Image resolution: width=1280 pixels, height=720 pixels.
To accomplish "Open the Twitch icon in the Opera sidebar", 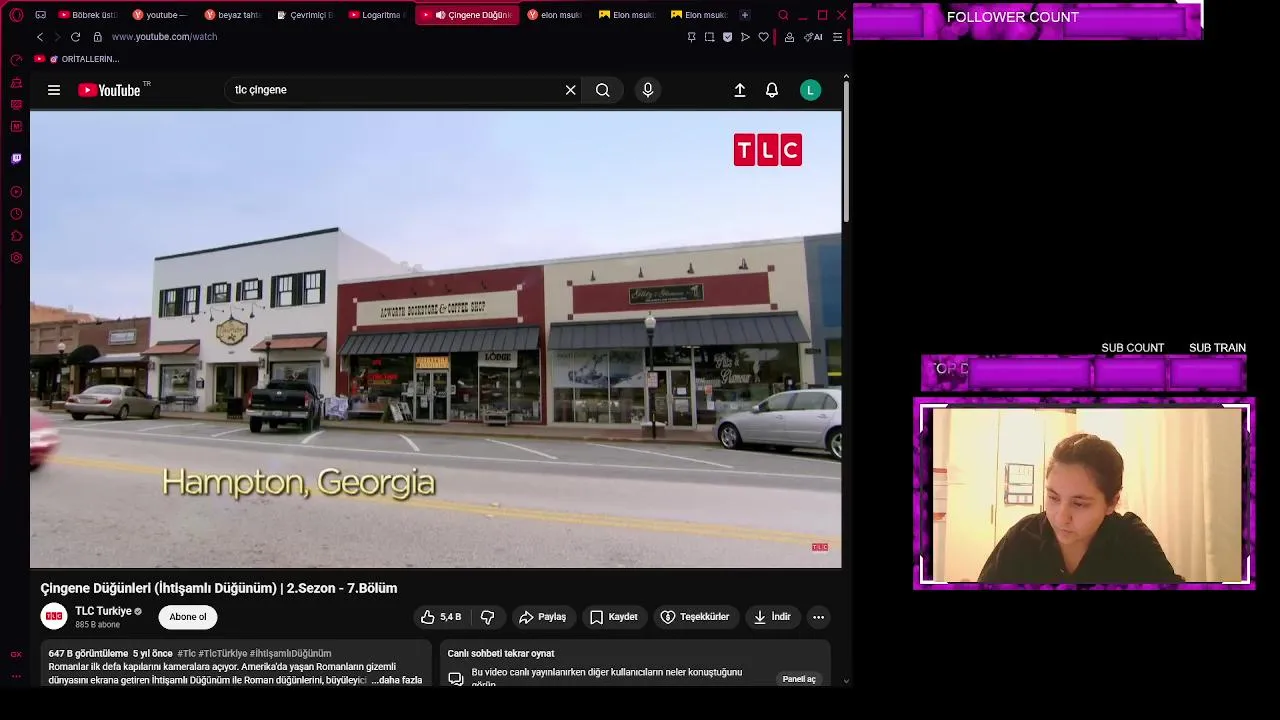I will tap(16, 158).
